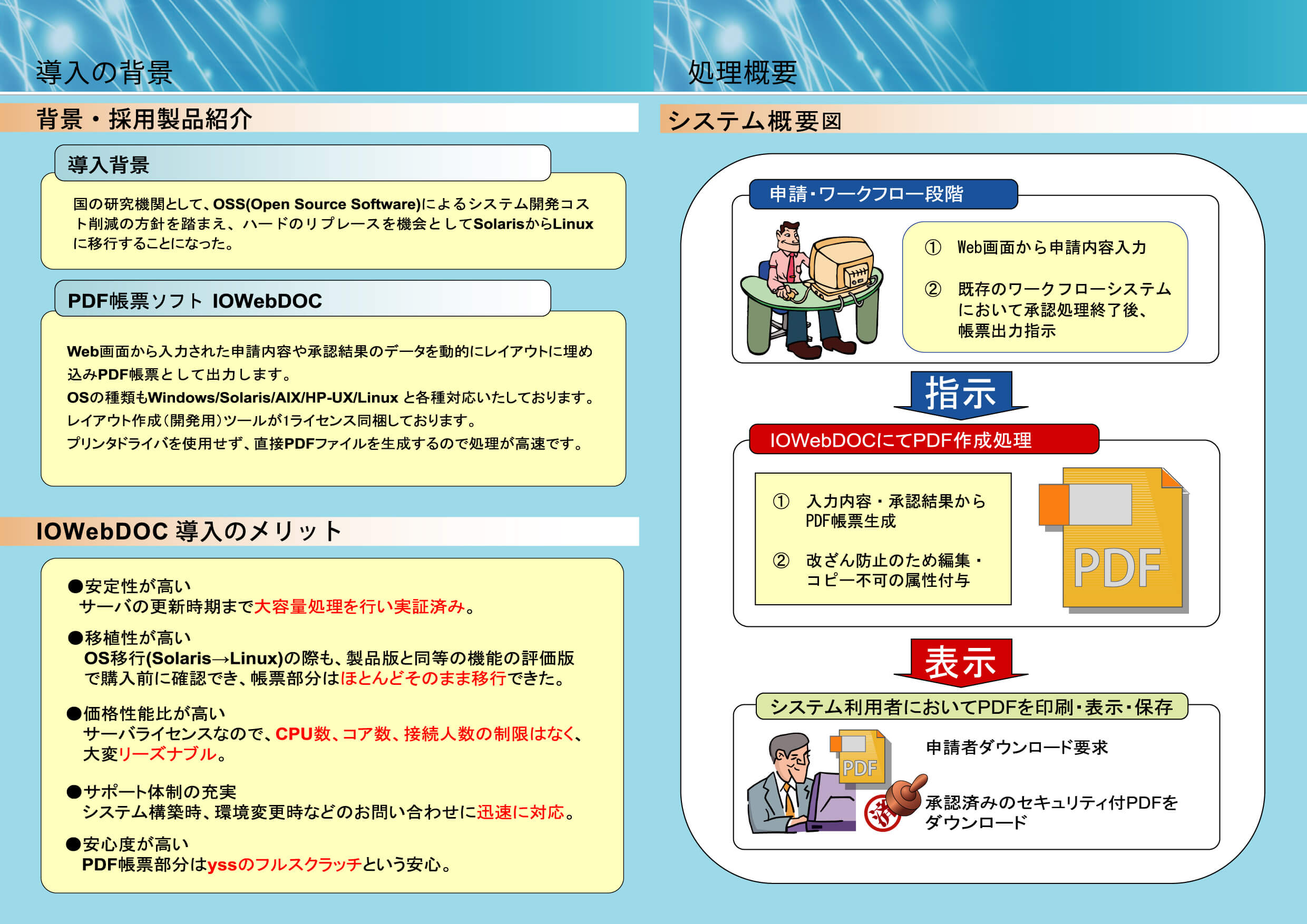The height and width of the screenshot is (924, 1307).
Task: Click the blue 指示 down arrow
Action: pos(960,396)
